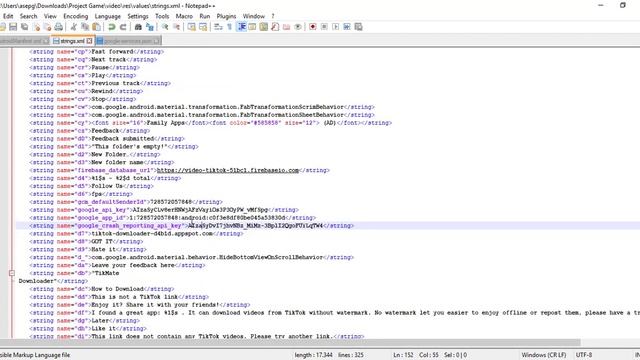
Task: Undo the last edit with the green arrow
Action: (111, 27)
